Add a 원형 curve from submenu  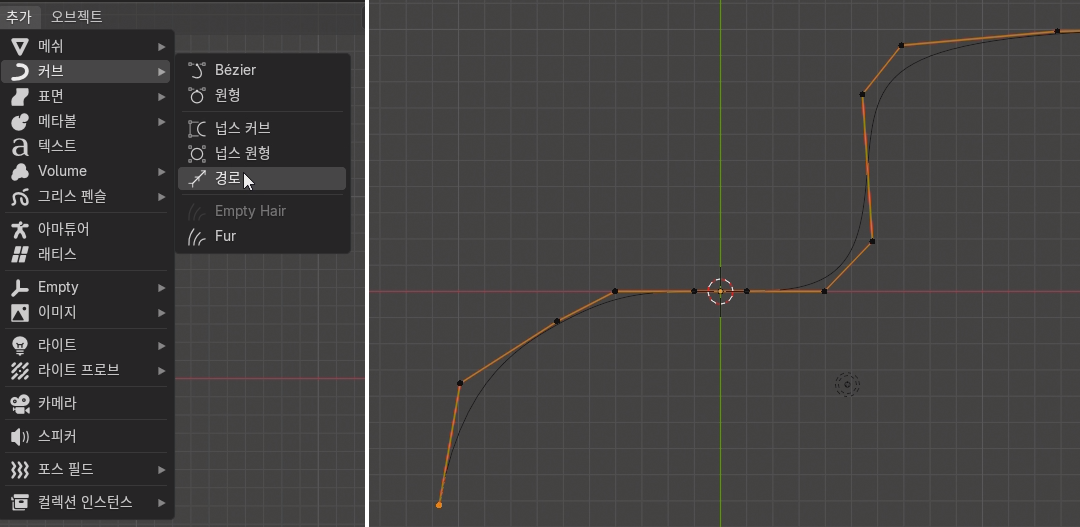click(x=262, y=95)
